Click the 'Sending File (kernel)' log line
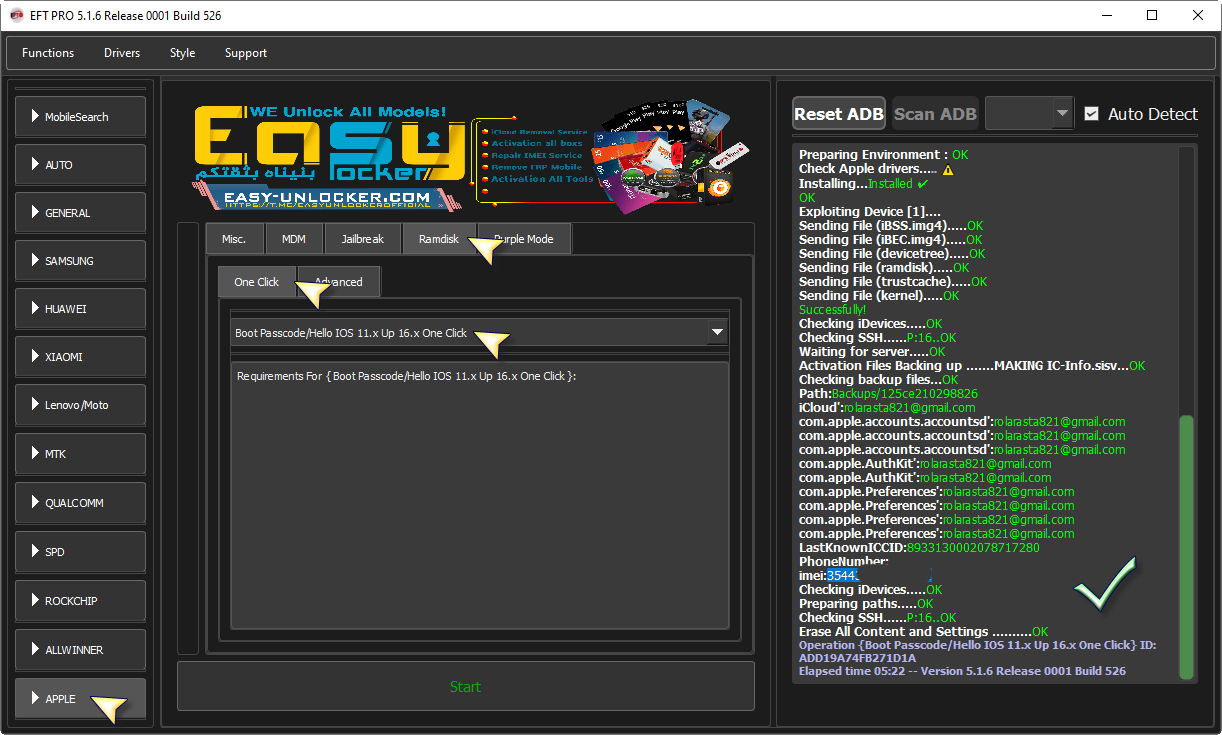Screen dimensions: 1222x735 879,296
